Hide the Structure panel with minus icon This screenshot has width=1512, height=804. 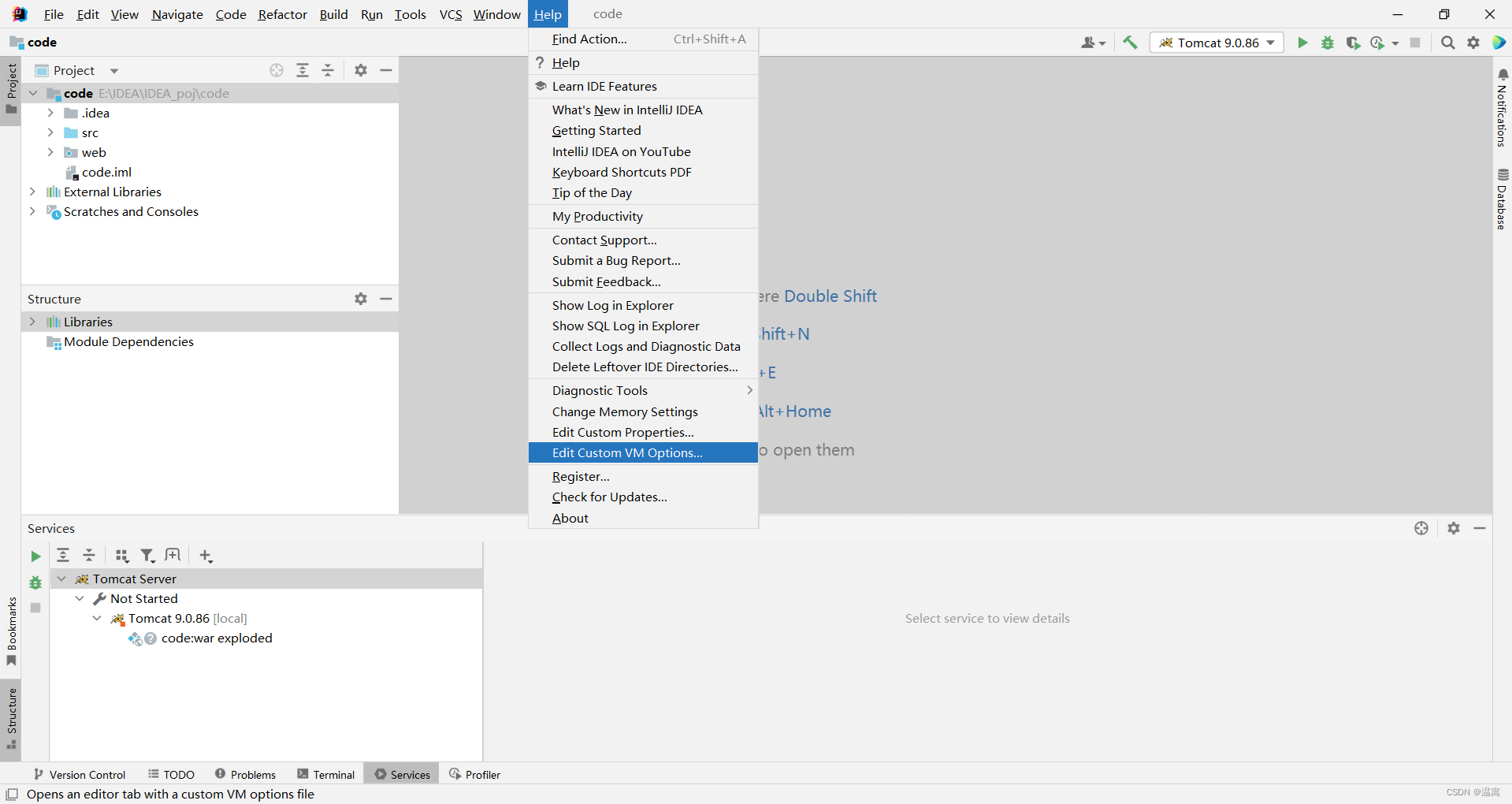(386, 299)
